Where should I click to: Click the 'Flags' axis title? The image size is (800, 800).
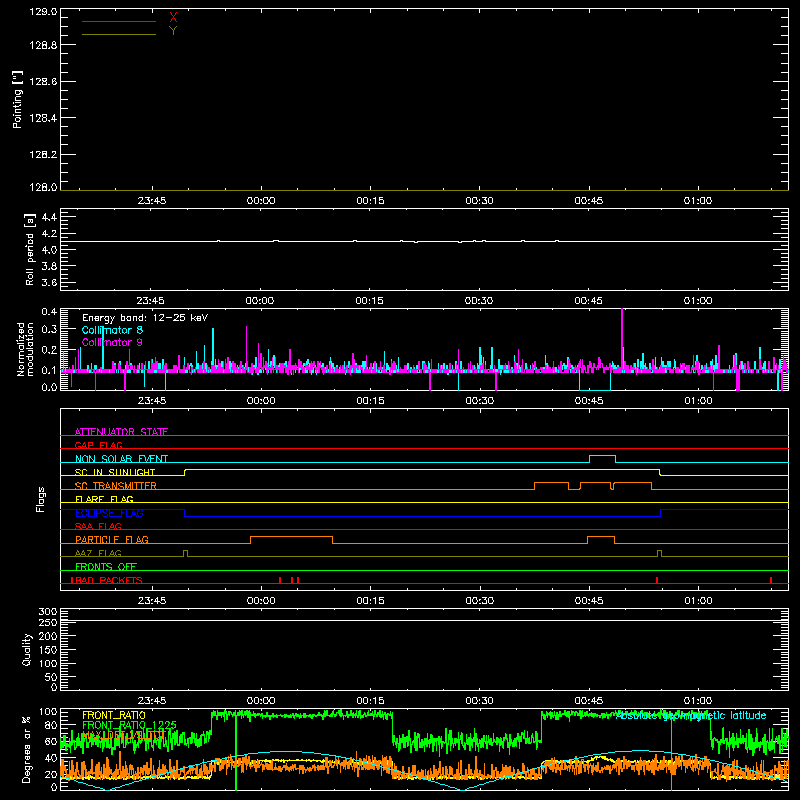41,499
